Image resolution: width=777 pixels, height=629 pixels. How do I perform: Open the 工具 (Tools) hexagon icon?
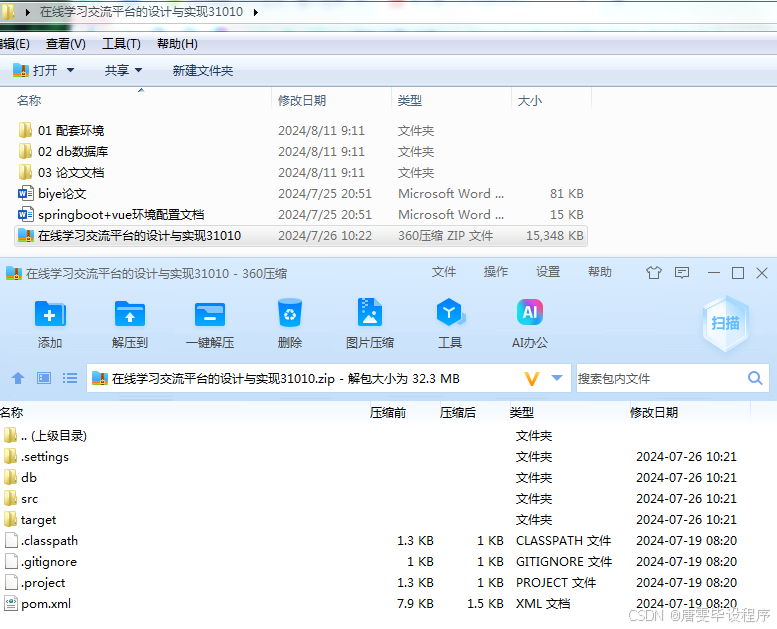click(x=450, y=312)
